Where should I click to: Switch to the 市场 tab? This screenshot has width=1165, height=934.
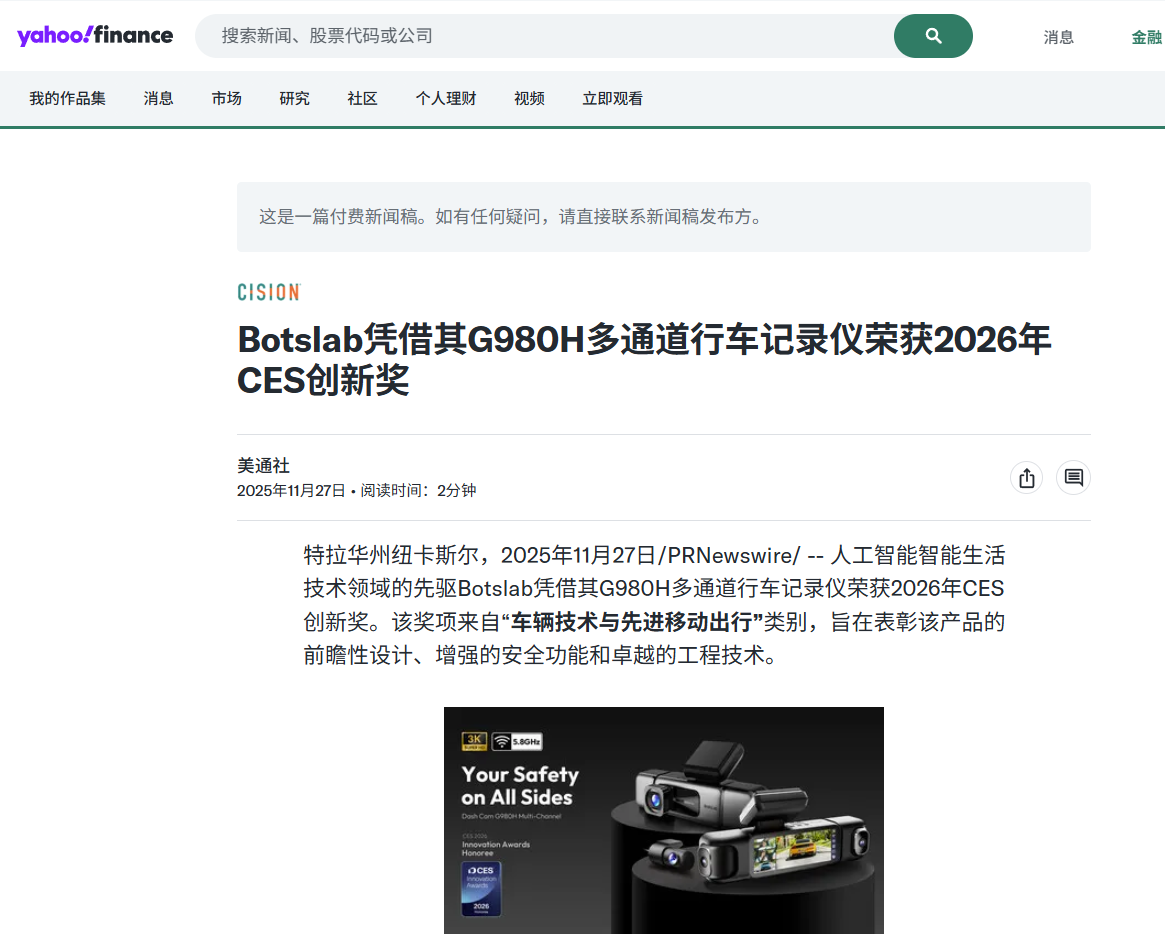tap(226, 98)
